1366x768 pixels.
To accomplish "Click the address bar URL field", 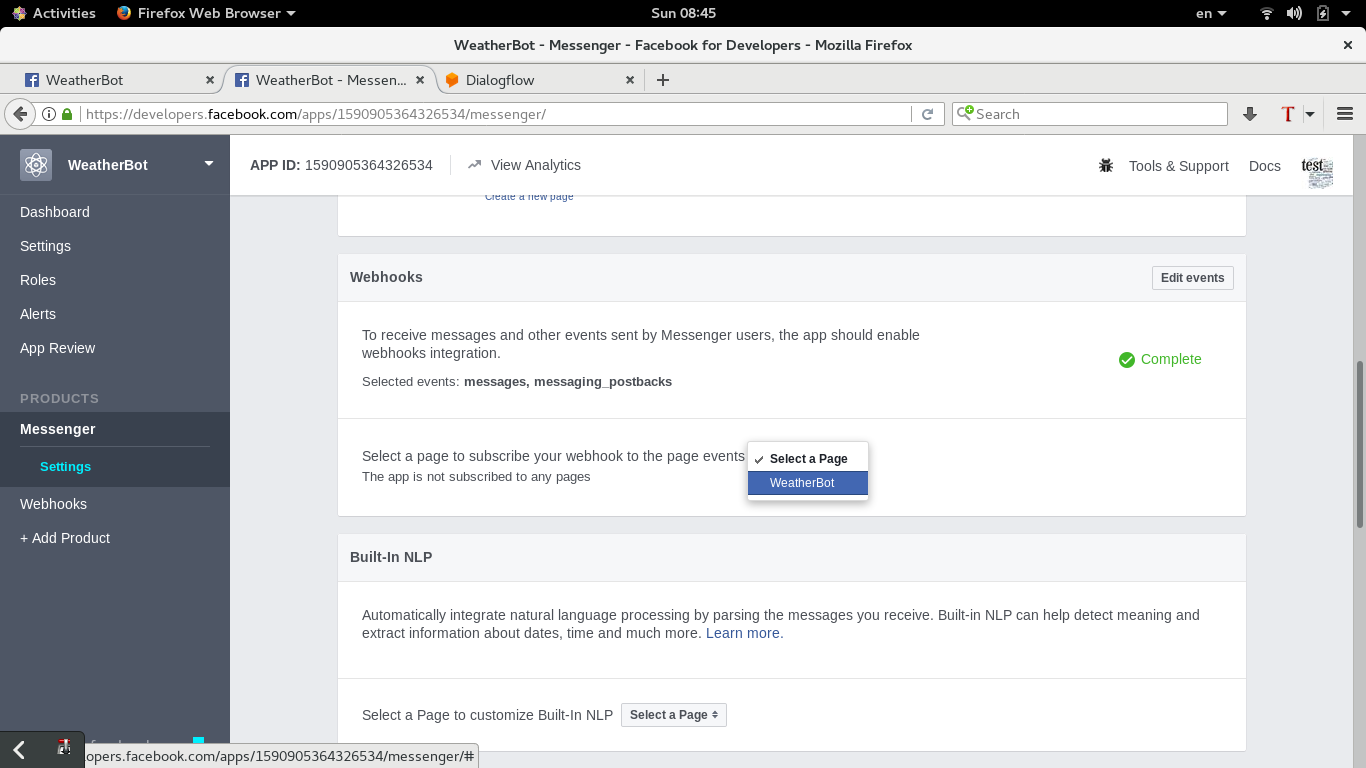I will click(x=496, y=114).
